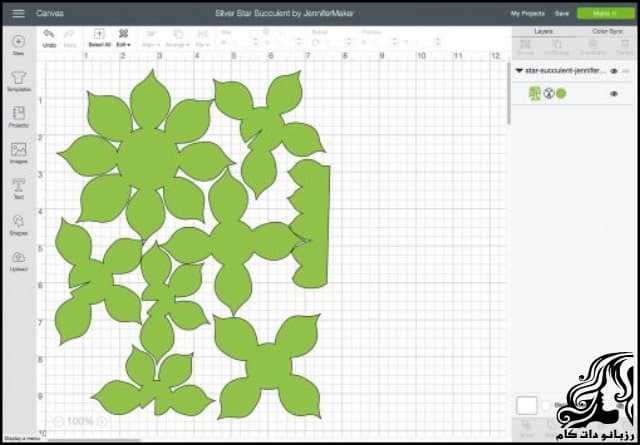Click Select All in toolbar
Image resolution: width=640 pixels, height=445 pixels.
coord(99,38)
